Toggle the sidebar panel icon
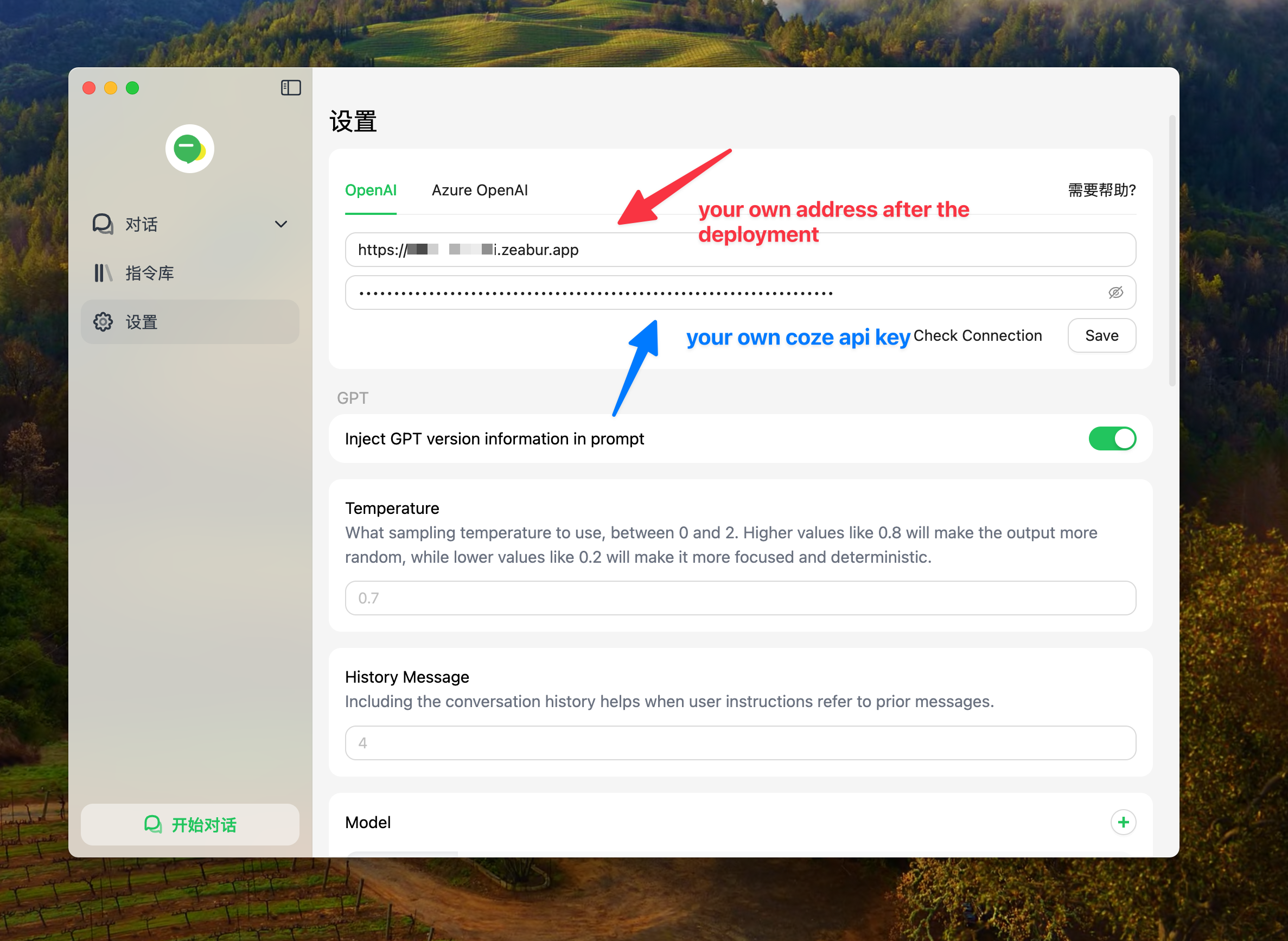Image resolution: width=1288 pixels, height=941 pixels. coord(290,88)
